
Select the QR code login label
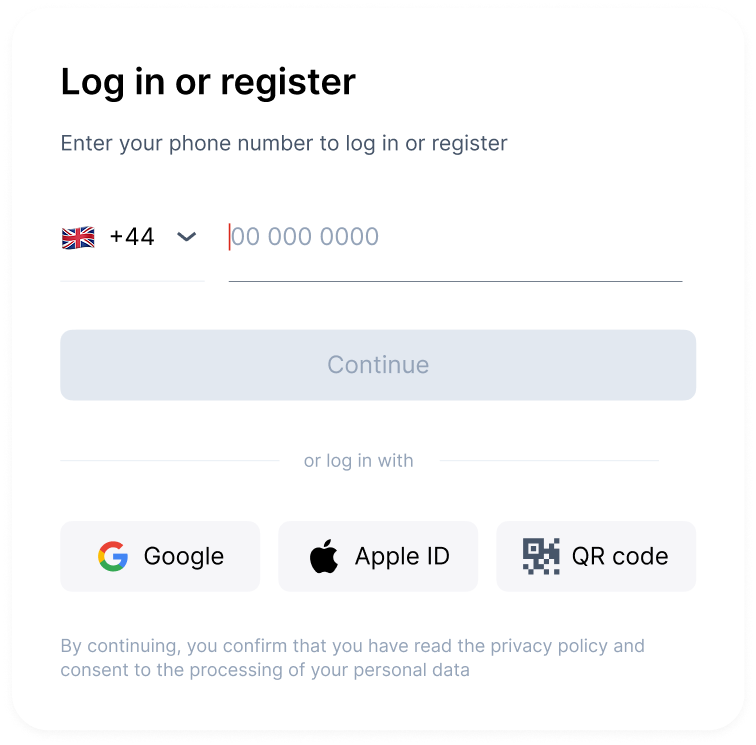pos(620,556)
